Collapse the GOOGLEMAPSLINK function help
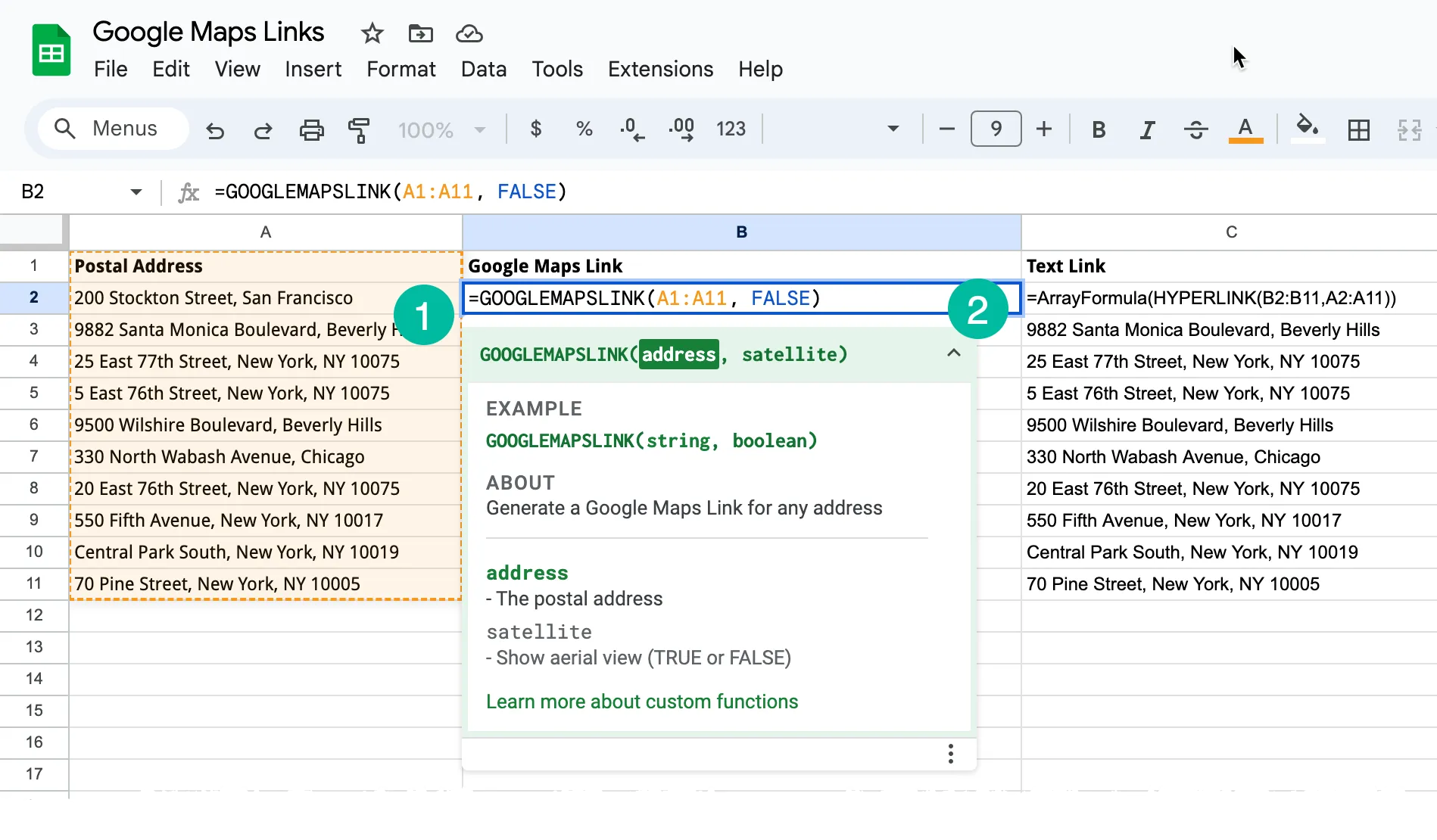The height and width of the screenshot is (840, 1437). [953, 353]
